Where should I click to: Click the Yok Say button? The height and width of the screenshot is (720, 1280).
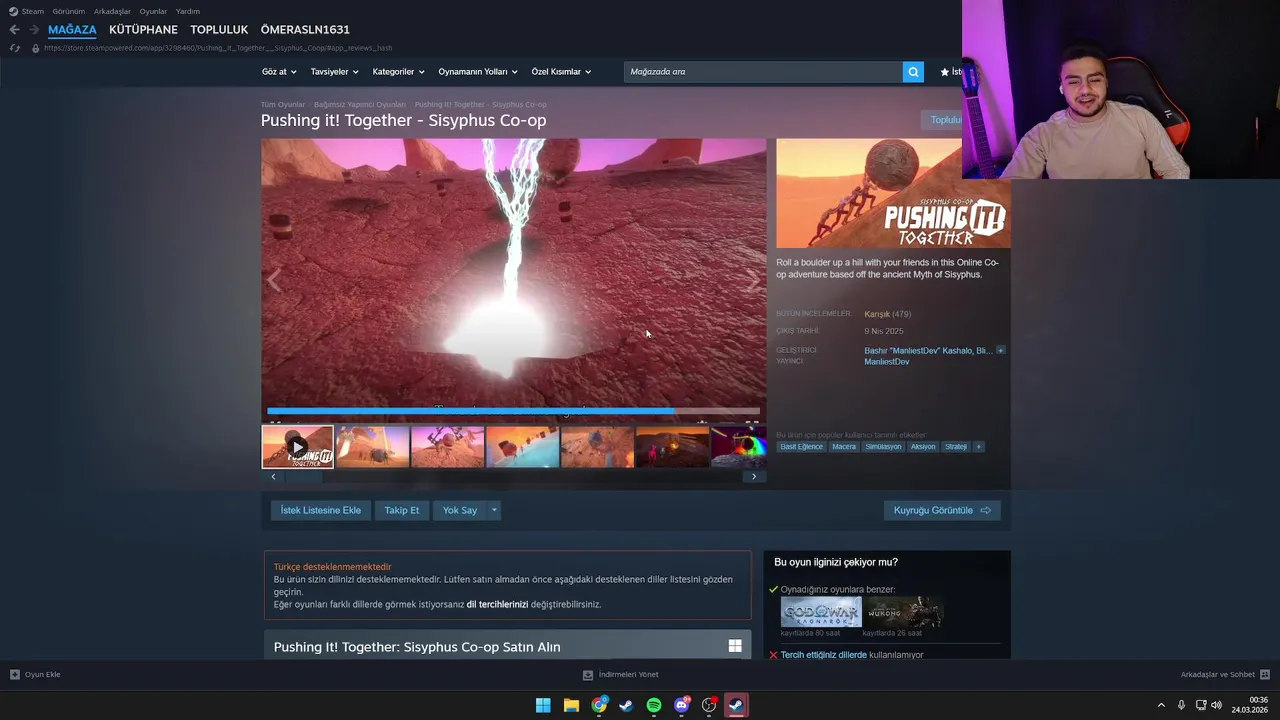(460, 510)
